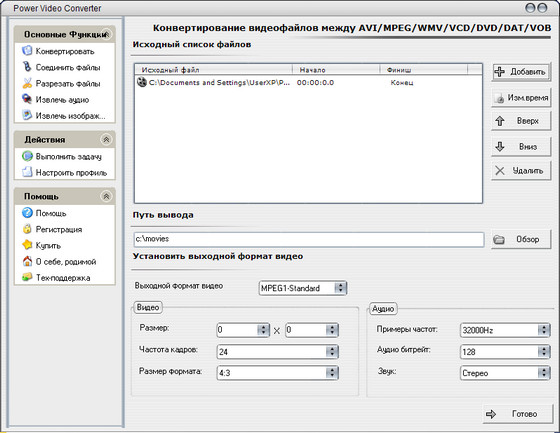Image resolution: width=560 pixels, height=433 pixels.
Task: Open the Регистрация lock icon
Action: 27,229
